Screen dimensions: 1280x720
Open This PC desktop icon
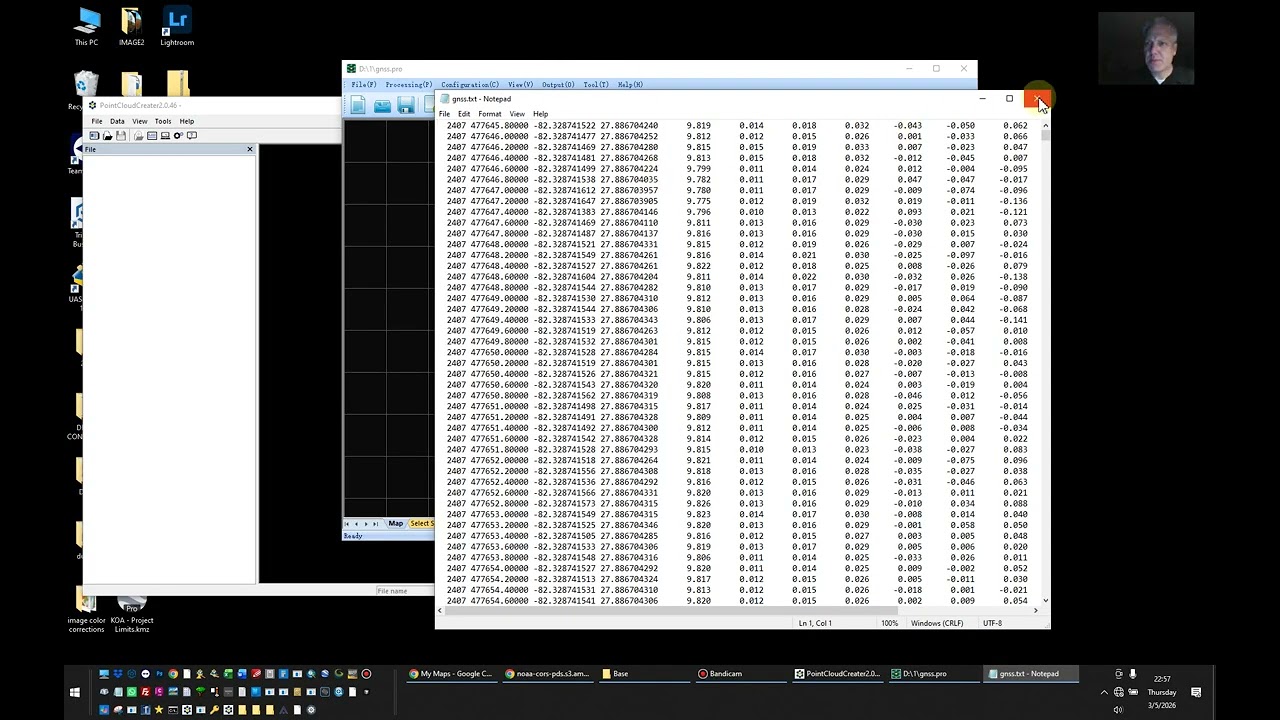[87, 27]
